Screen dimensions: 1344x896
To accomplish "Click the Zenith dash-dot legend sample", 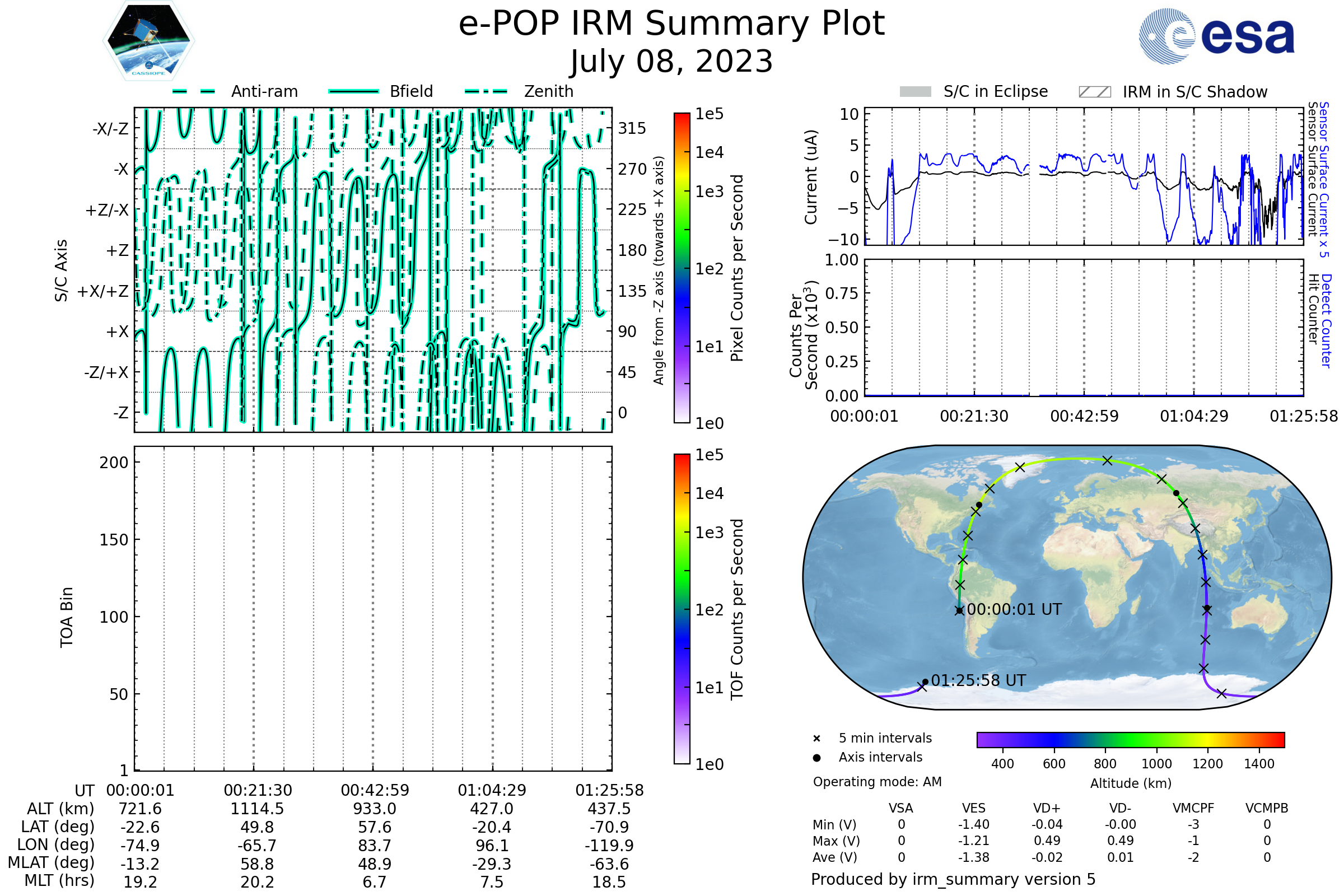I will (486, 91).
